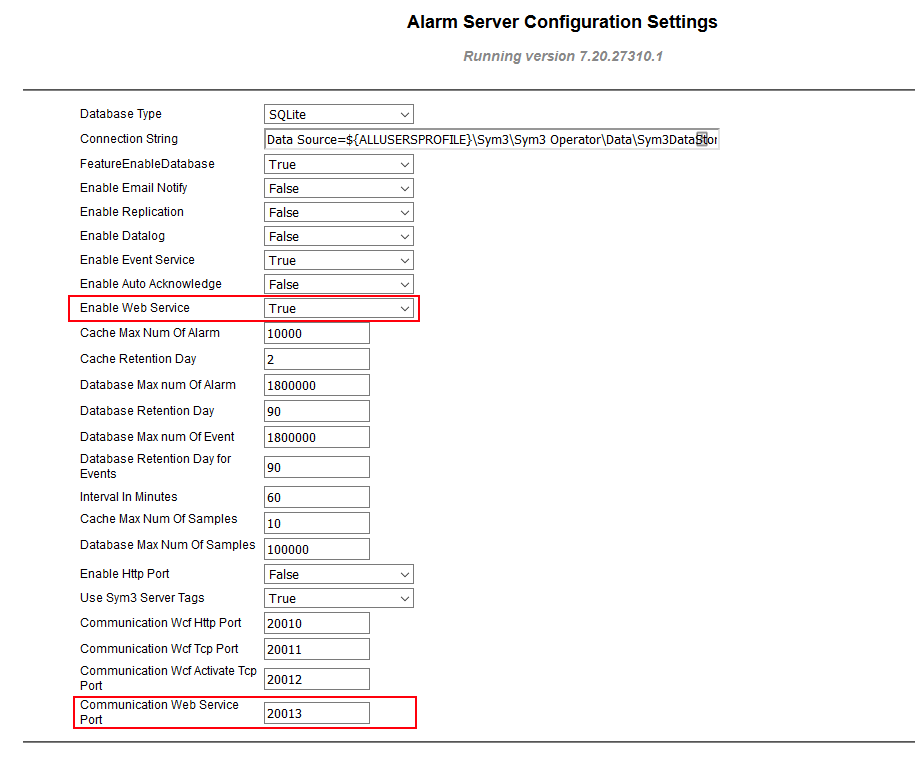Open the Enable Datalog dropdown
This screenshot has height=766, width=915.
tap(338, 236)
